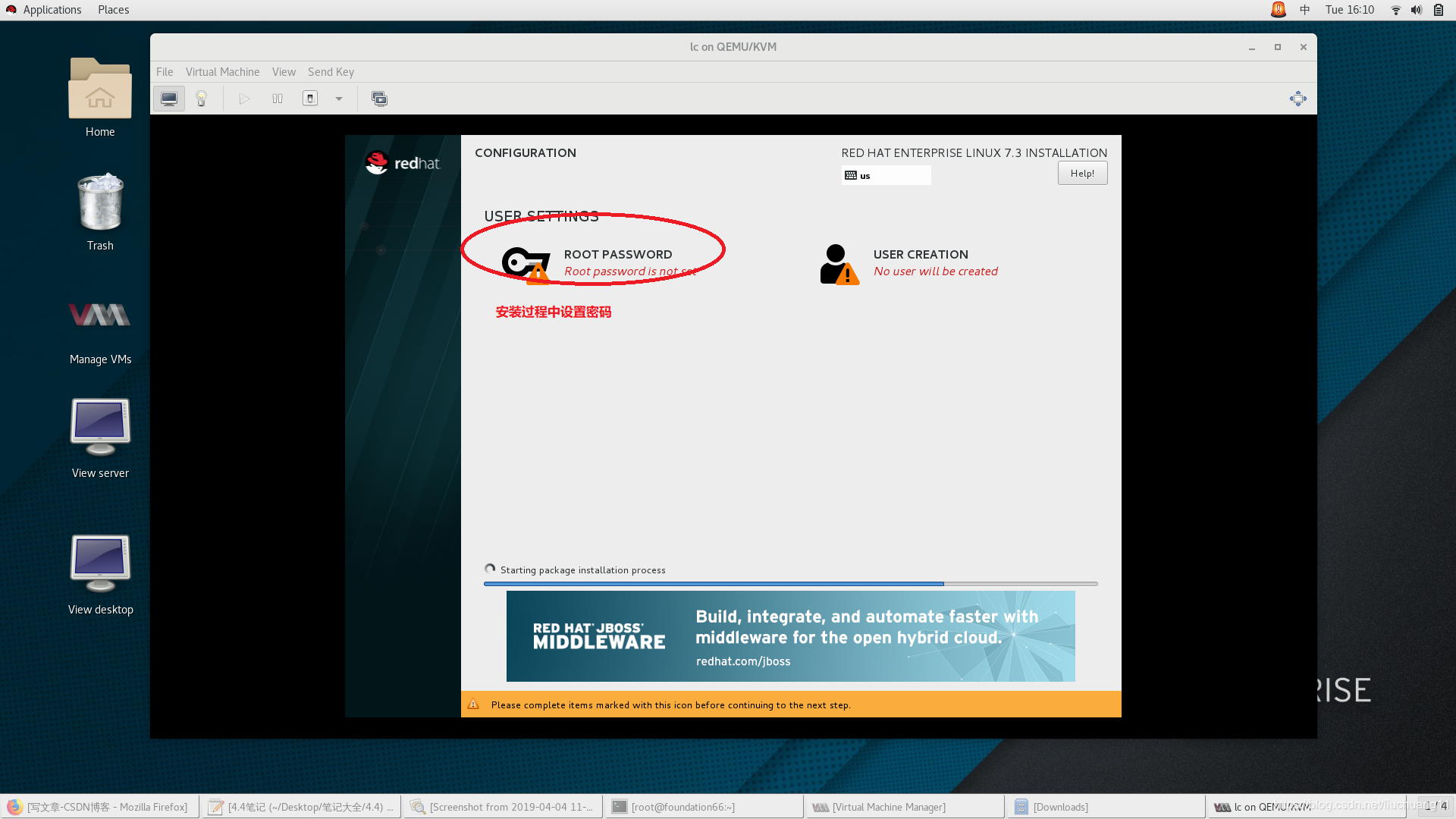Switch to Screenshot from 2019-04-04 taskbar window

coord(504,807)
